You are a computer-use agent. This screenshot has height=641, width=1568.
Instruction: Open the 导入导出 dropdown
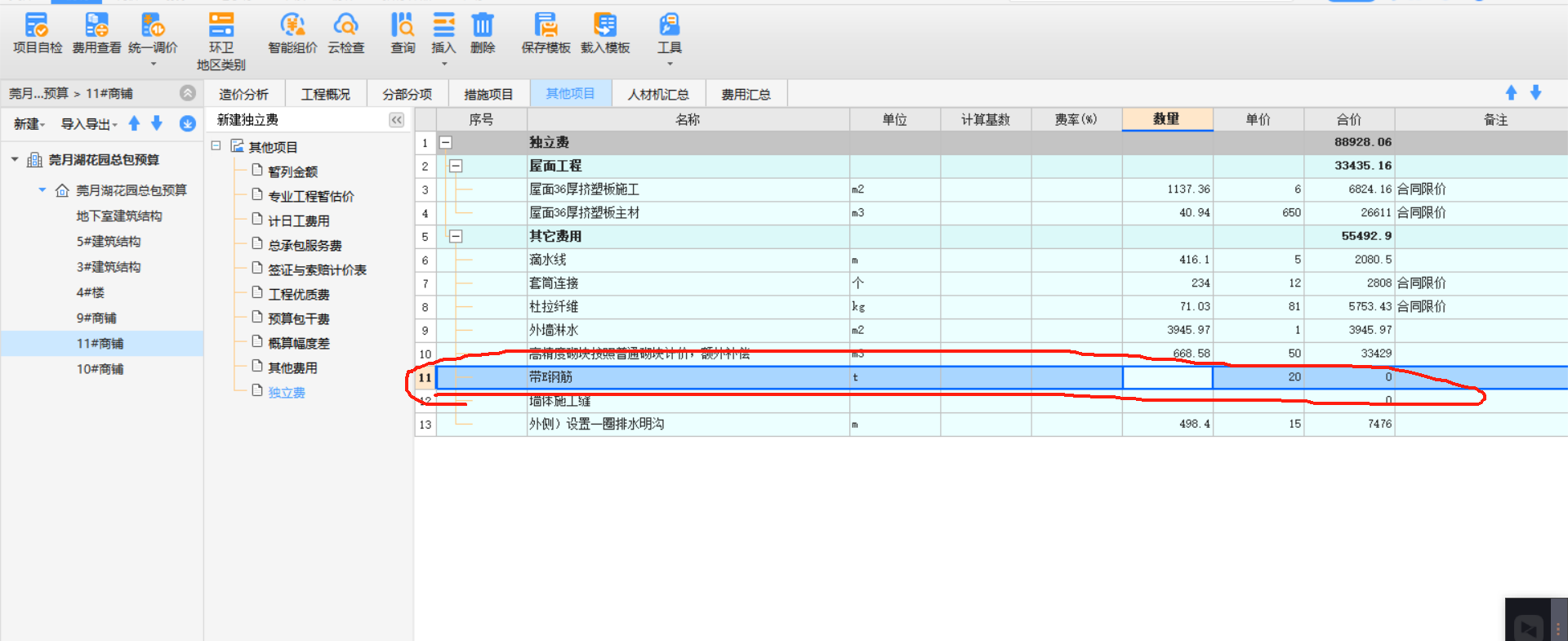tap(89, 124)
